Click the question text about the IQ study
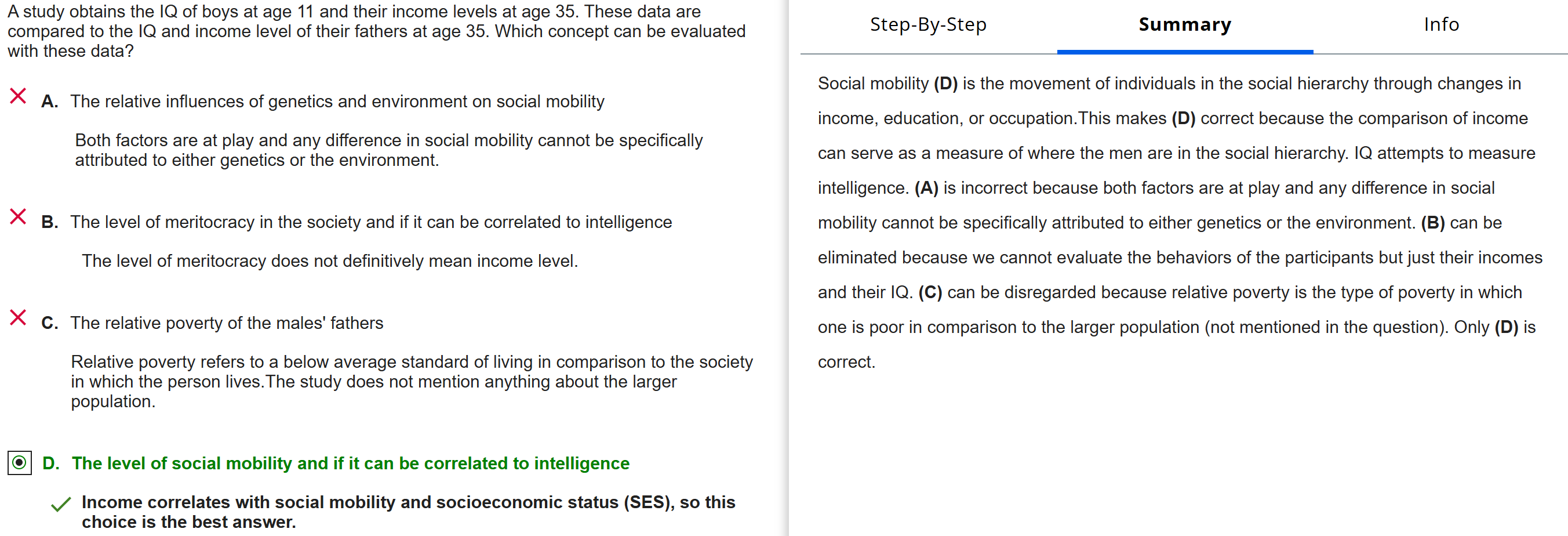1568x536 pixels. coord(376,31)
